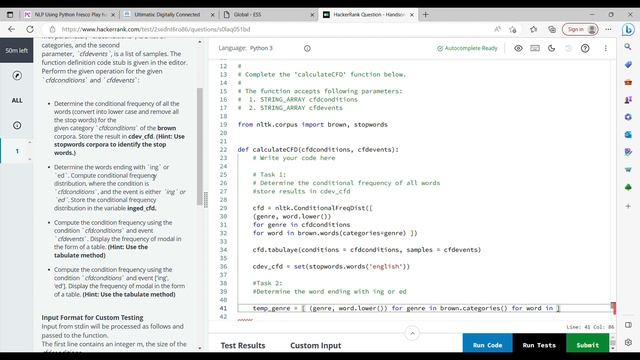Viewport: 640px width, 360px height.
Task: Open the Shopping tag icon in Edge sidebar
Action: coord(628,65)
